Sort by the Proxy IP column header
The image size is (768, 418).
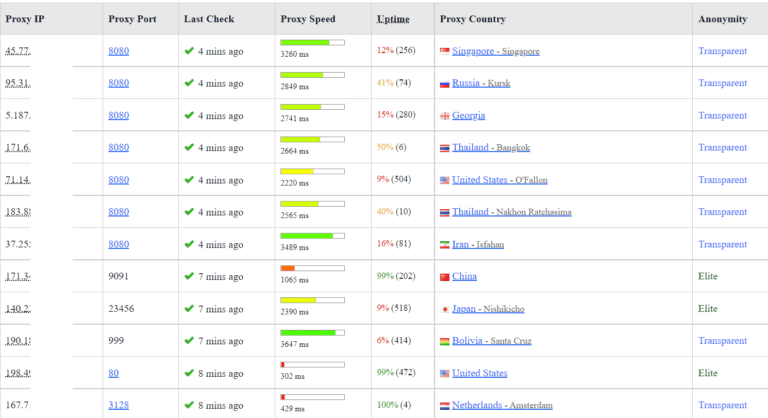(25, 19)
